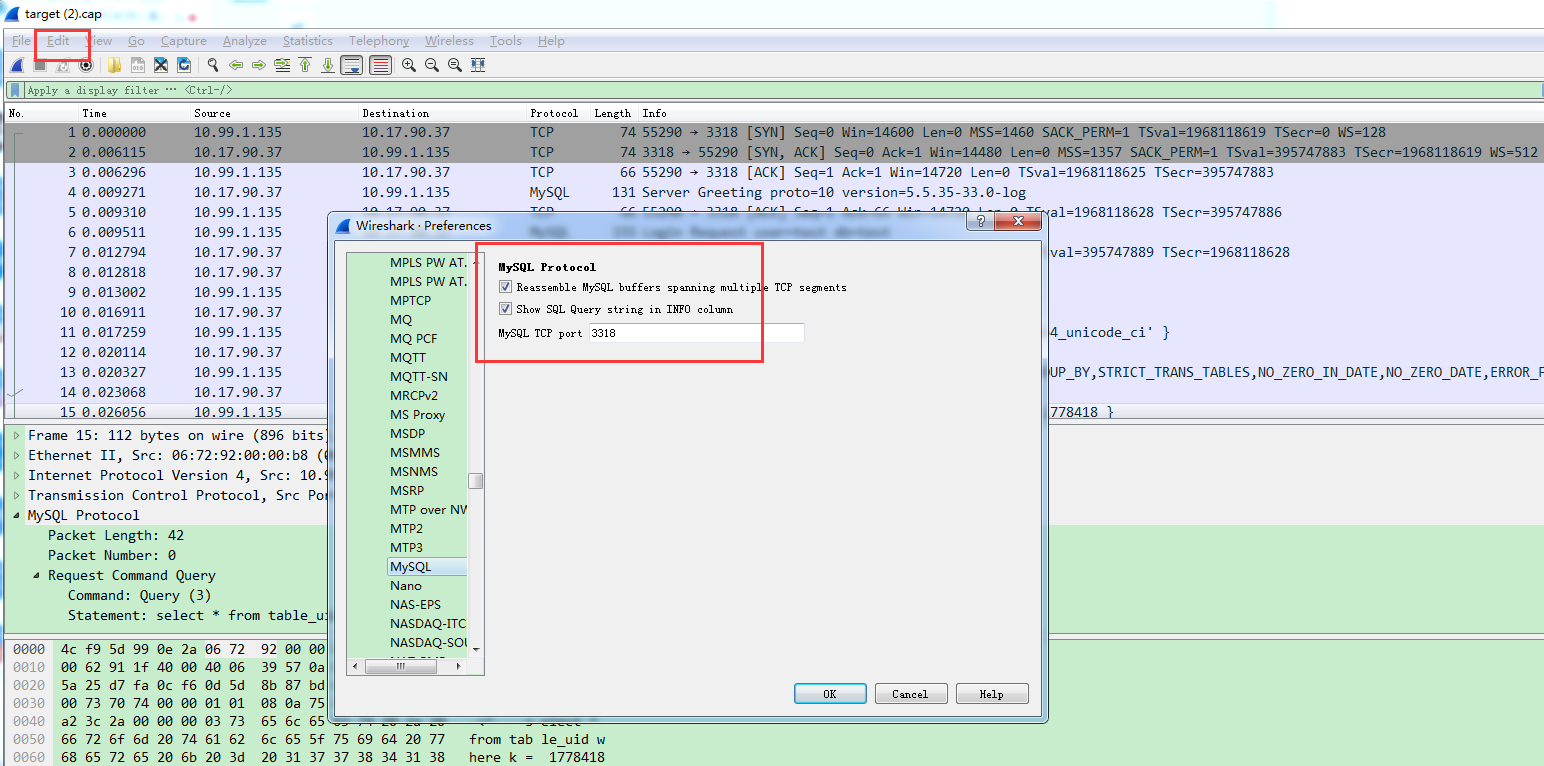Viewport: 1544px width, 766px height.
Task: Expand the Ethernet II tree node
Action: (17, 455)
